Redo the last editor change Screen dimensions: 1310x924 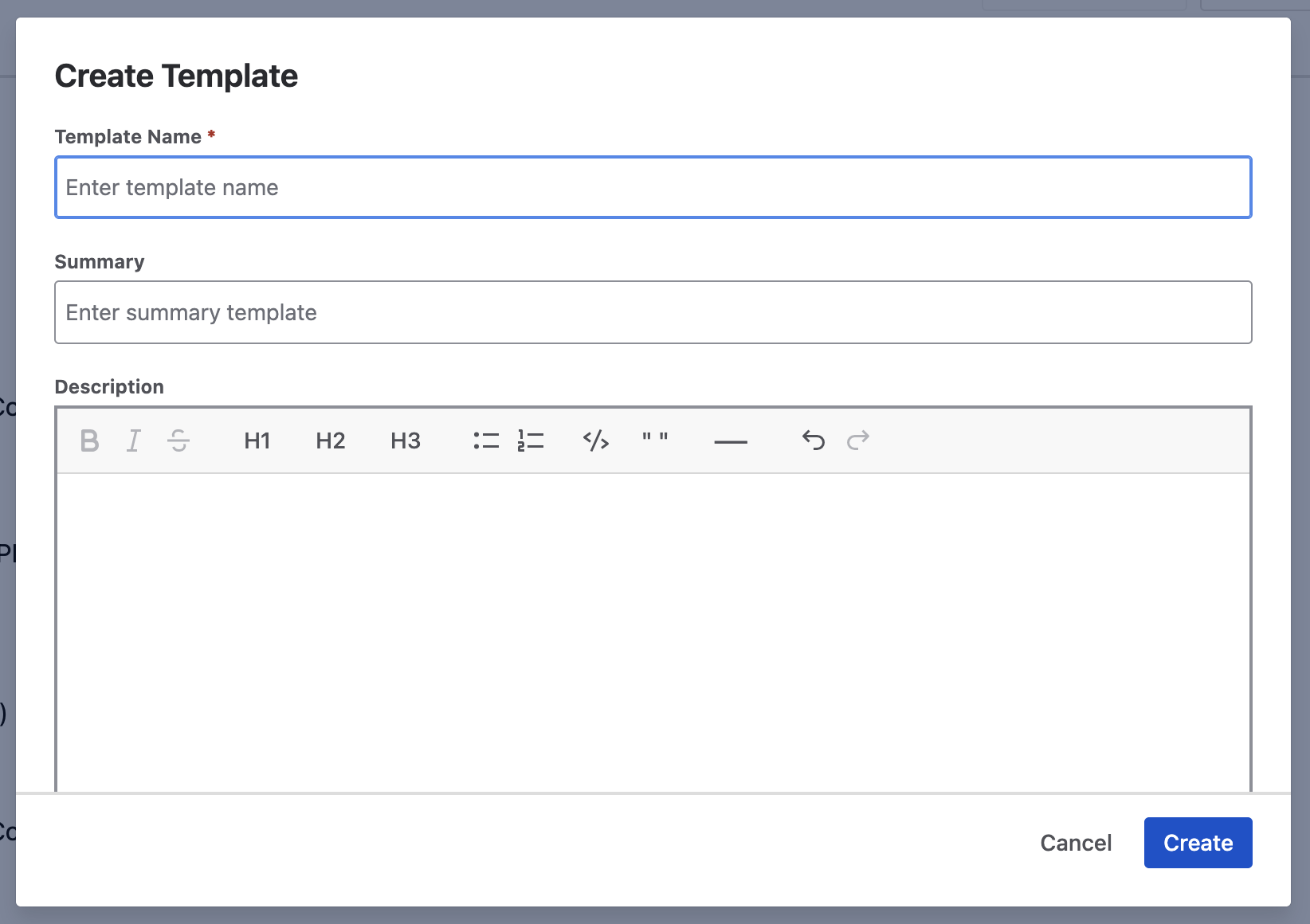coord(858,440)
